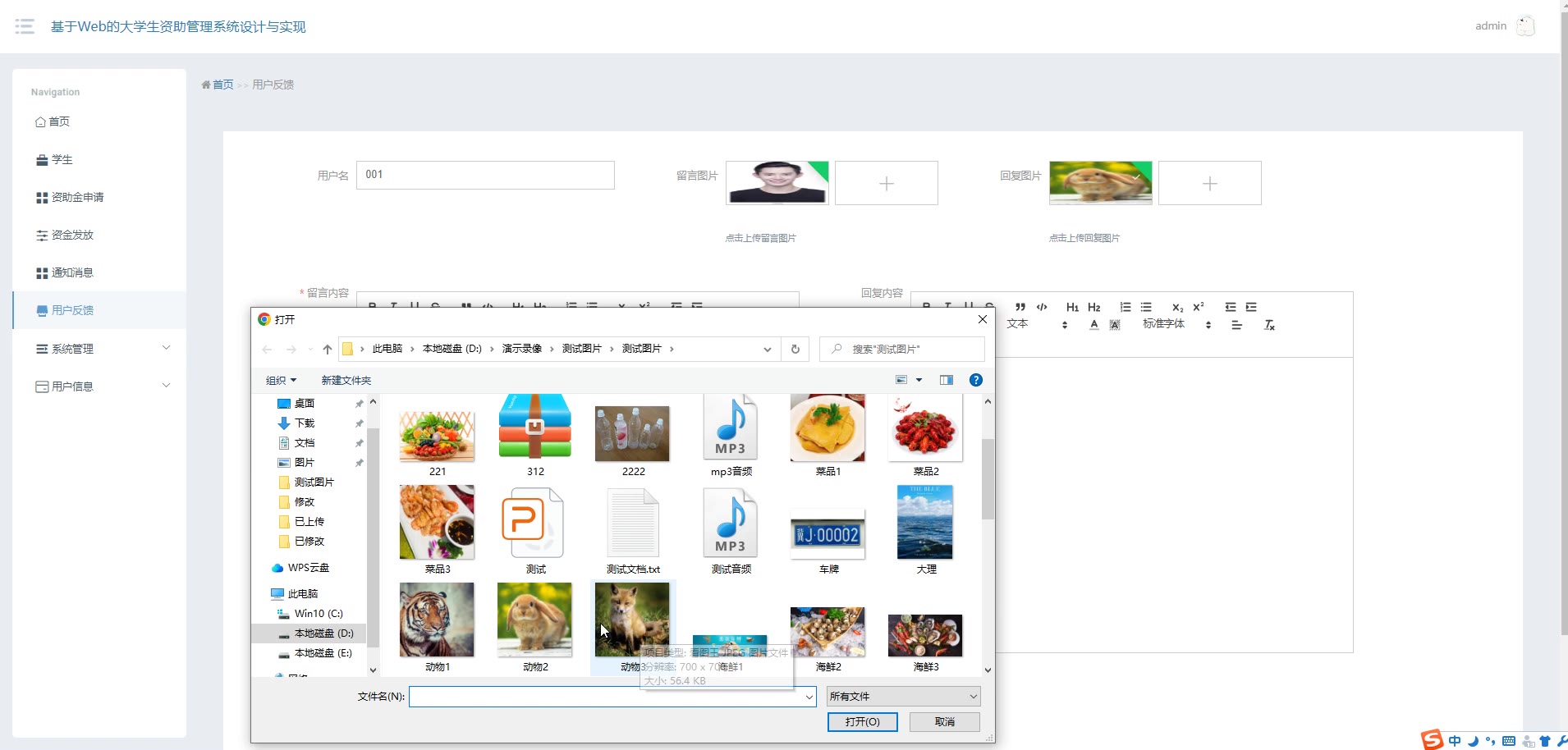The height and width of the screenshot is (750, 1568).
Task: Apply superscript in the reply editor
Action: tap(1199, 307)
